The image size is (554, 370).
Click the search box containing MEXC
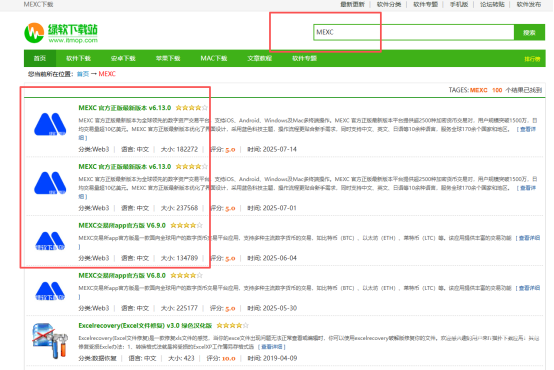pyautogui.click(x=413, y=32)
